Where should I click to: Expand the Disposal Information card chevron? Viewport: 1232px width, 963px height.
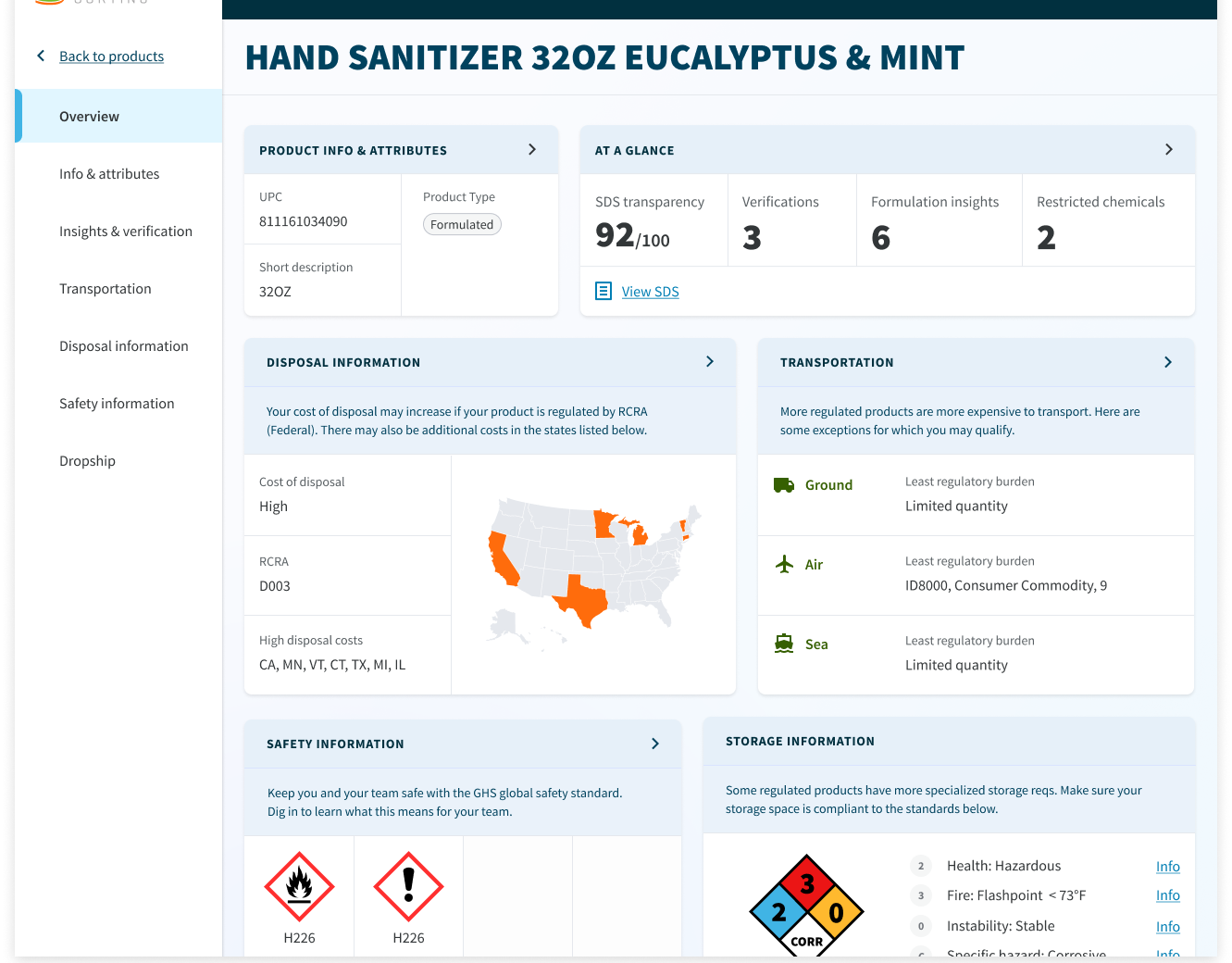[710, 361]
